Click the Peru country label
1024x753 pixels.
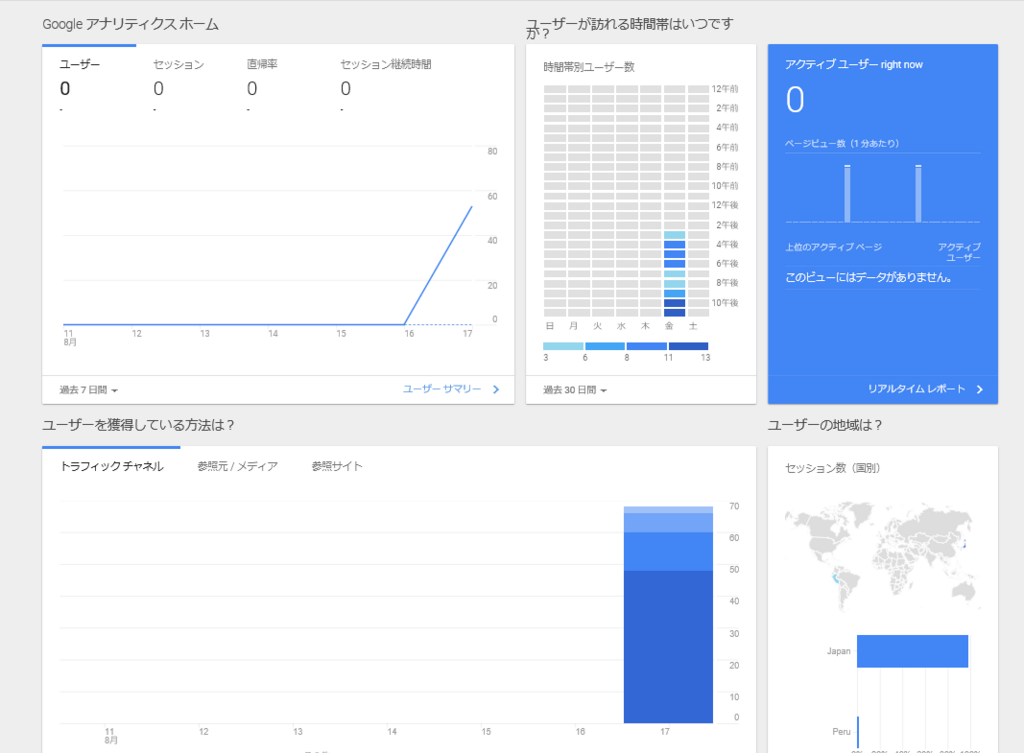(x=841, y=731)
